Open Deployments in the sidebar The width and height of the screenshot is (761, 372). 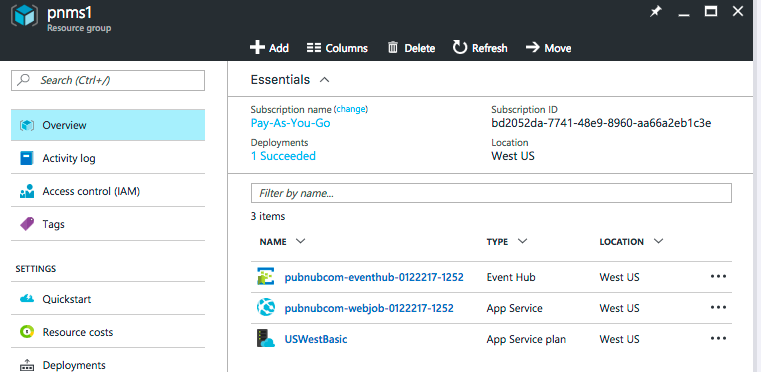click(x=108, y=365)
